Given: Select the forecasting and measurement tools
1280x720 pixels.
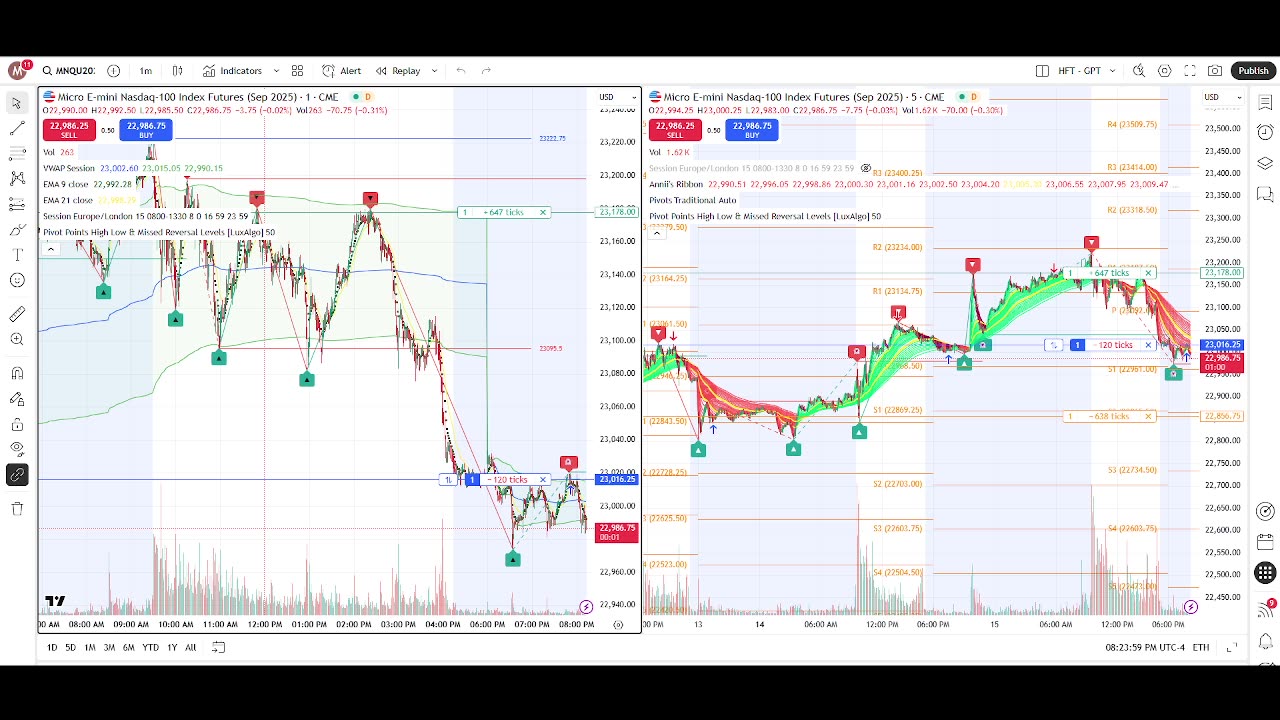Looking at the screenshot, I should [17, 204].
